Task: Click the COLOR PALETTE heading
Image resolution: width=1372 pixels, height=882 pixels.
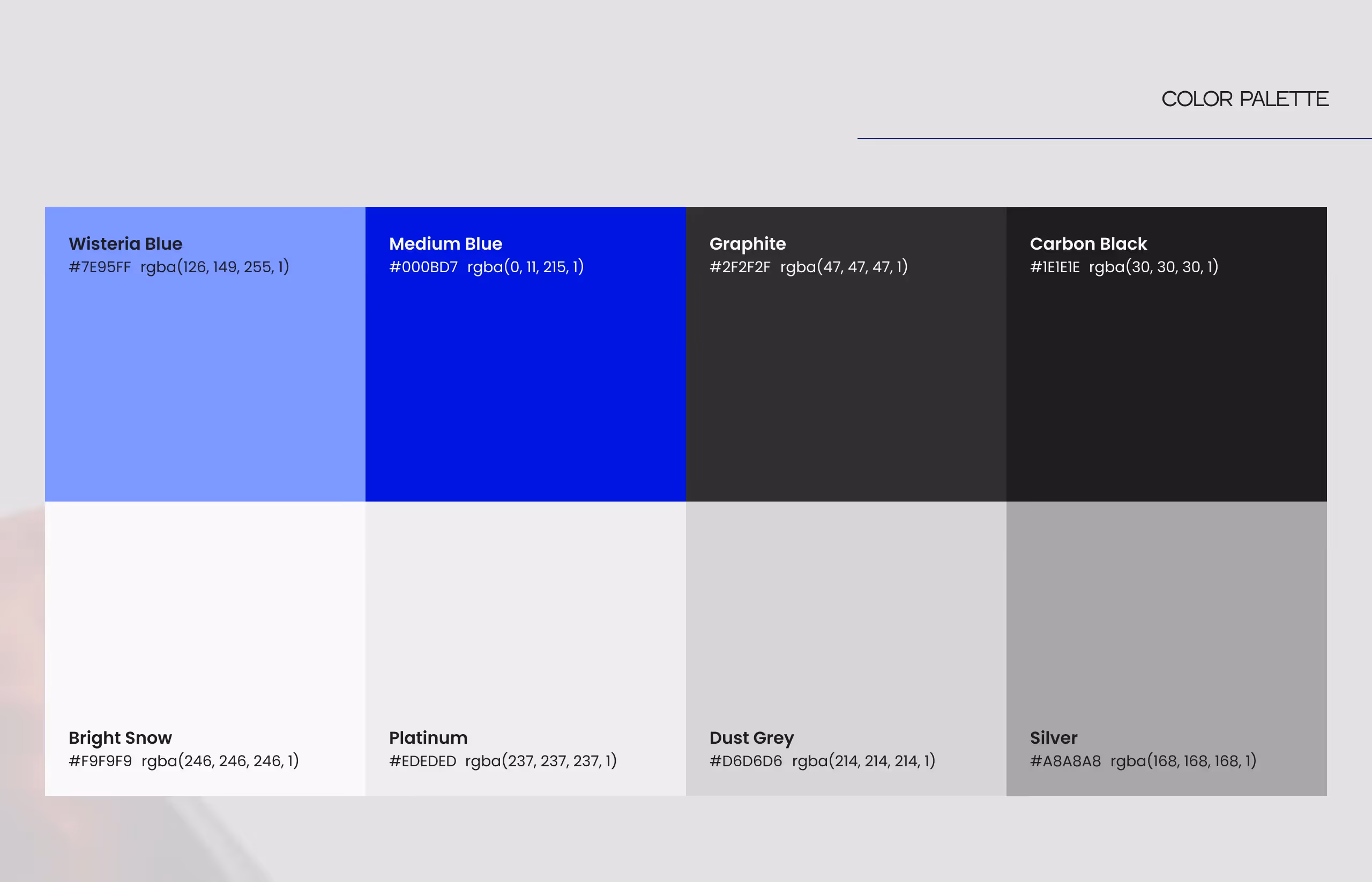Action: [x=1245, y=99]
